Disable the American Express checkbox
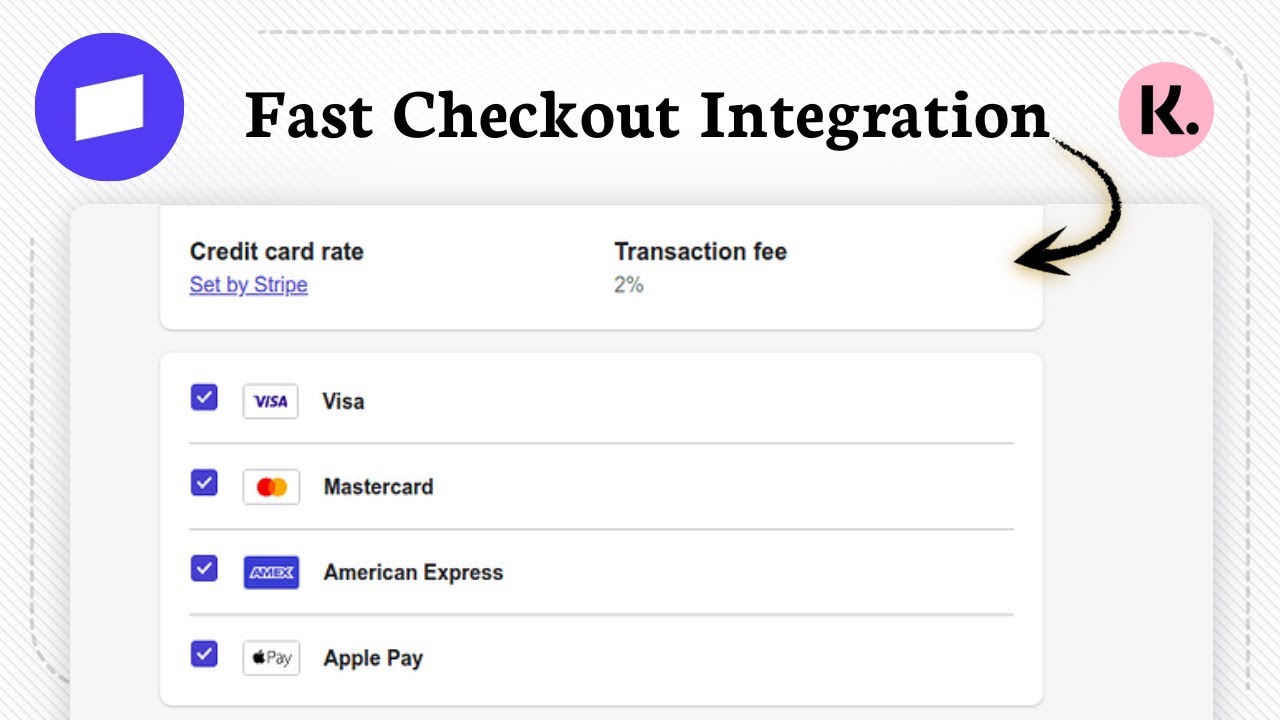Image resolution: width=1280 pixels, height=720 pixels. pos(204,569)
